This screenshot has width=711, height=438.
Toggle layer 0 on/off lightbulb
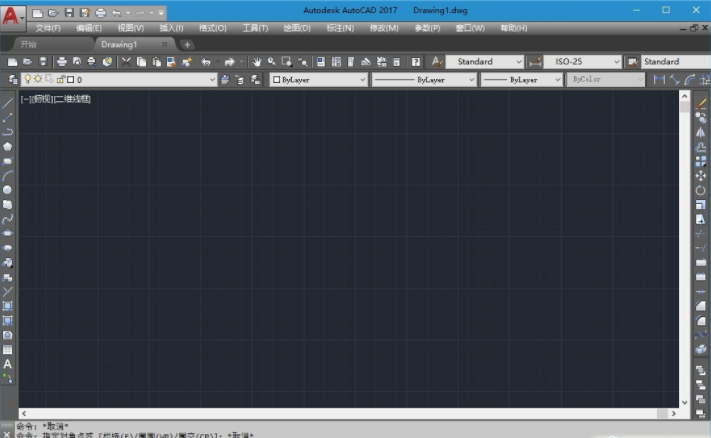28,79
